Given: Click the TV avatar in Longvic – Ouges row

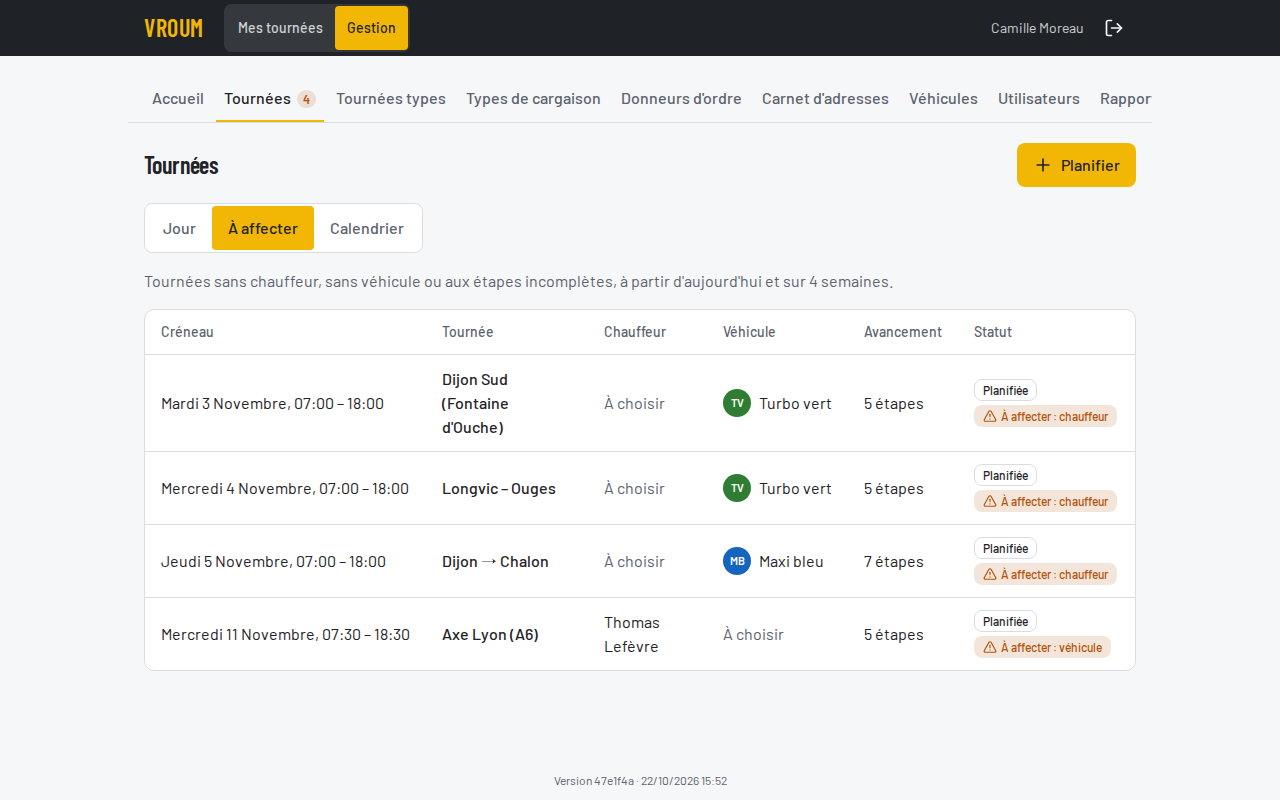Looking at the screenshot, I should (x=737, y=488).
